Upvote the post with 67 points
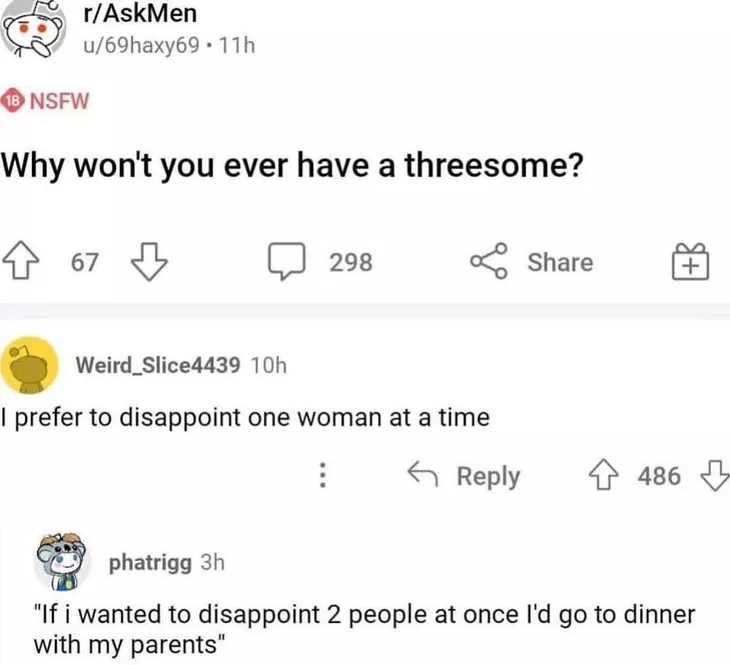 click(21, 261)
